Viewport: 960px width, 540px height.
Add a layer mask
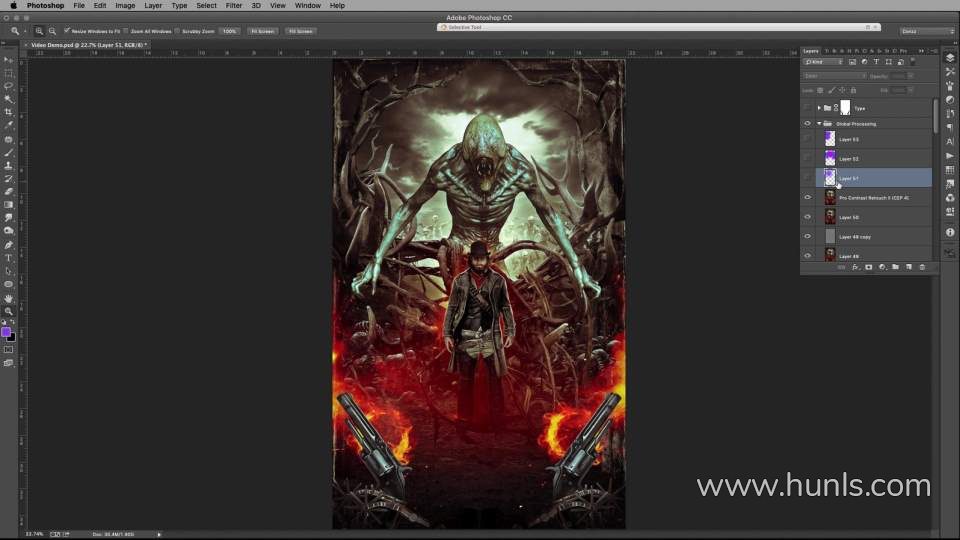click(x=868, y=267)
